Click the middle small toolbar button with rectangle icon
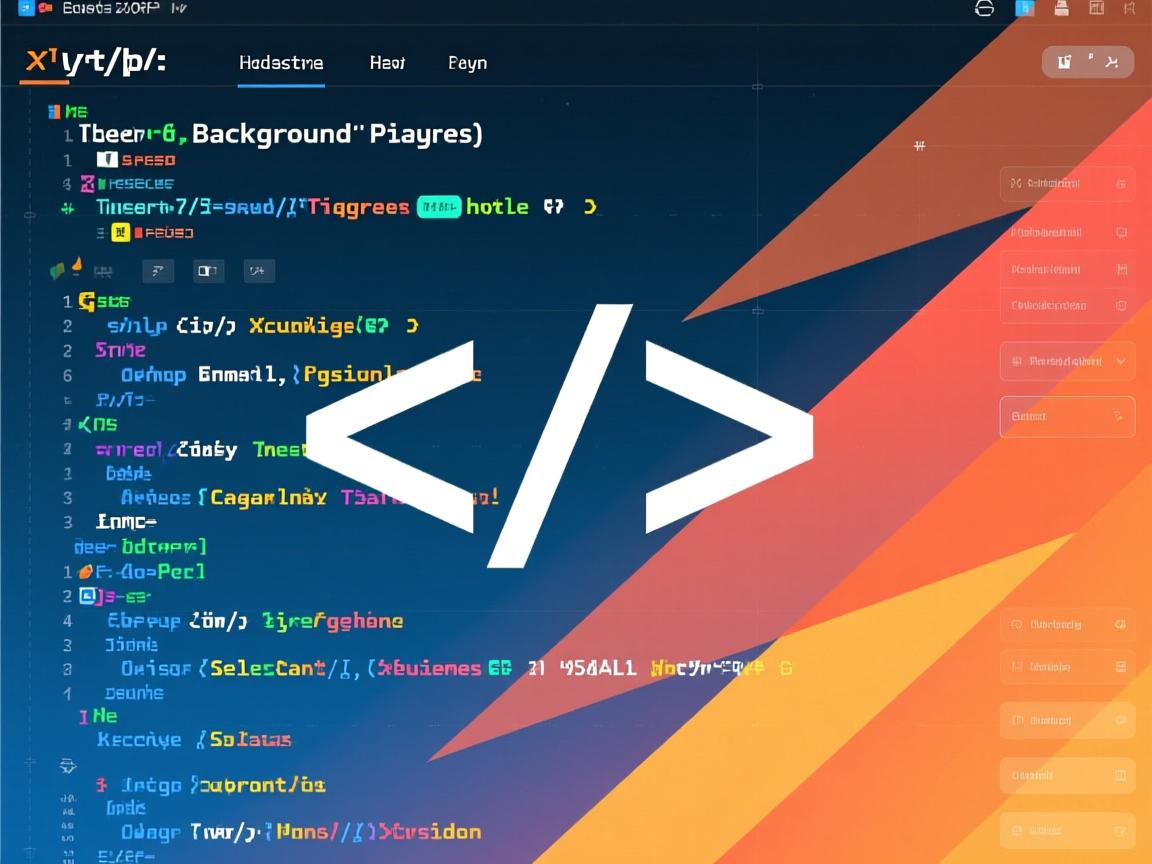 tap(208, 270)
